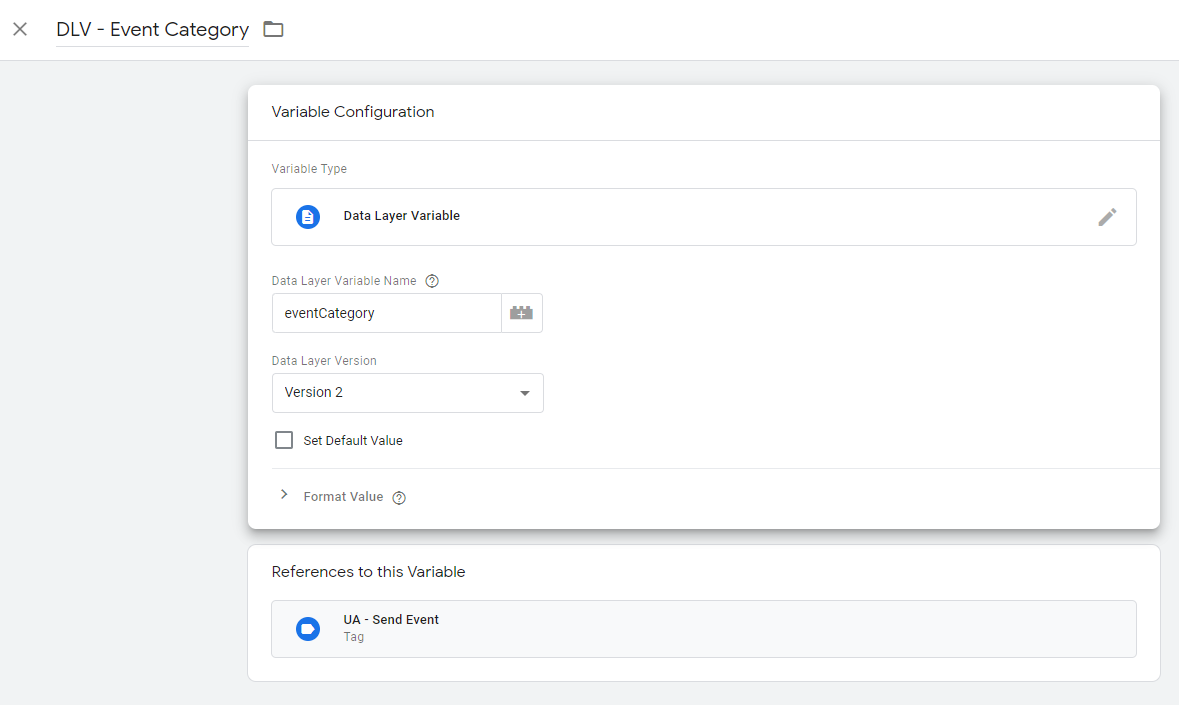
Task: Open help icon beside Format Value
Action: (x=399, y=498)
